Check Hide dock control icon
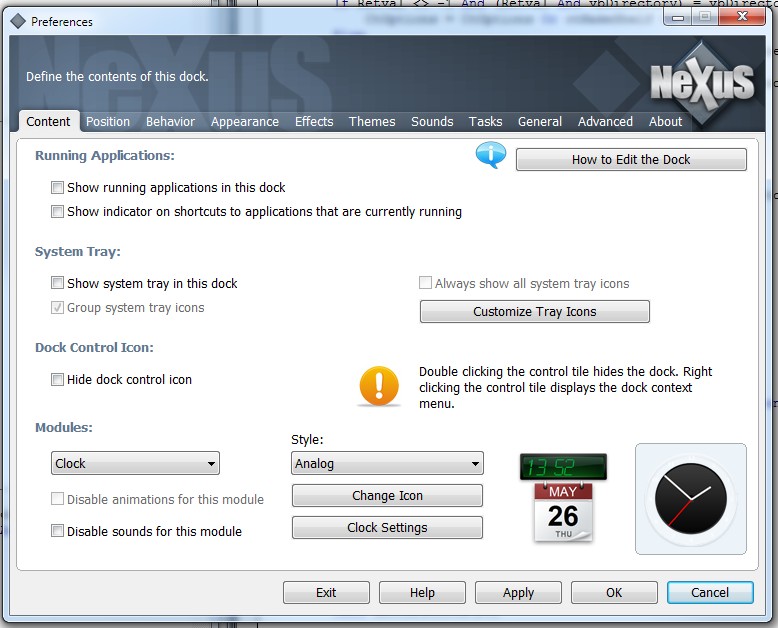 tap(58, 379)
